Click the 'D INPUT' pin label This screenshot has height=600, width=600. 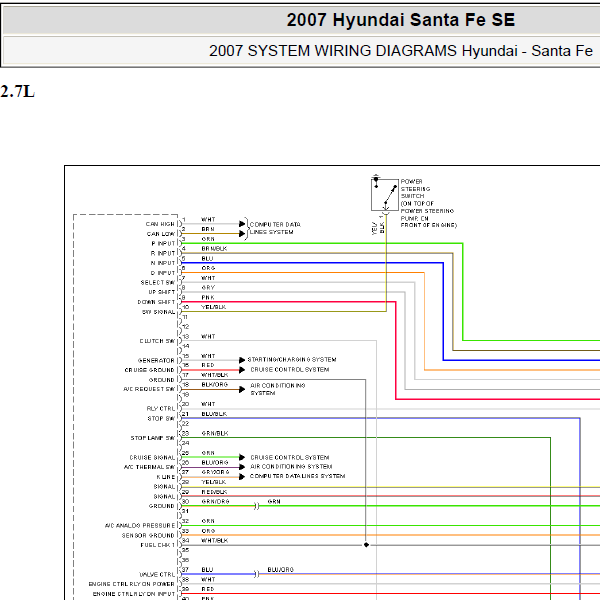pos(163,273)
